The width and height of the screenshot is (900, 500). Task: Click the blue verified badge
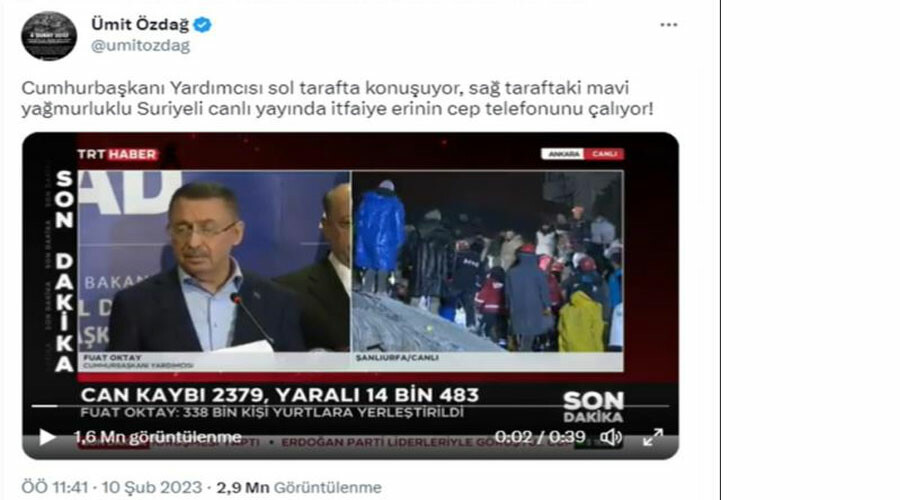pos(202,25)
